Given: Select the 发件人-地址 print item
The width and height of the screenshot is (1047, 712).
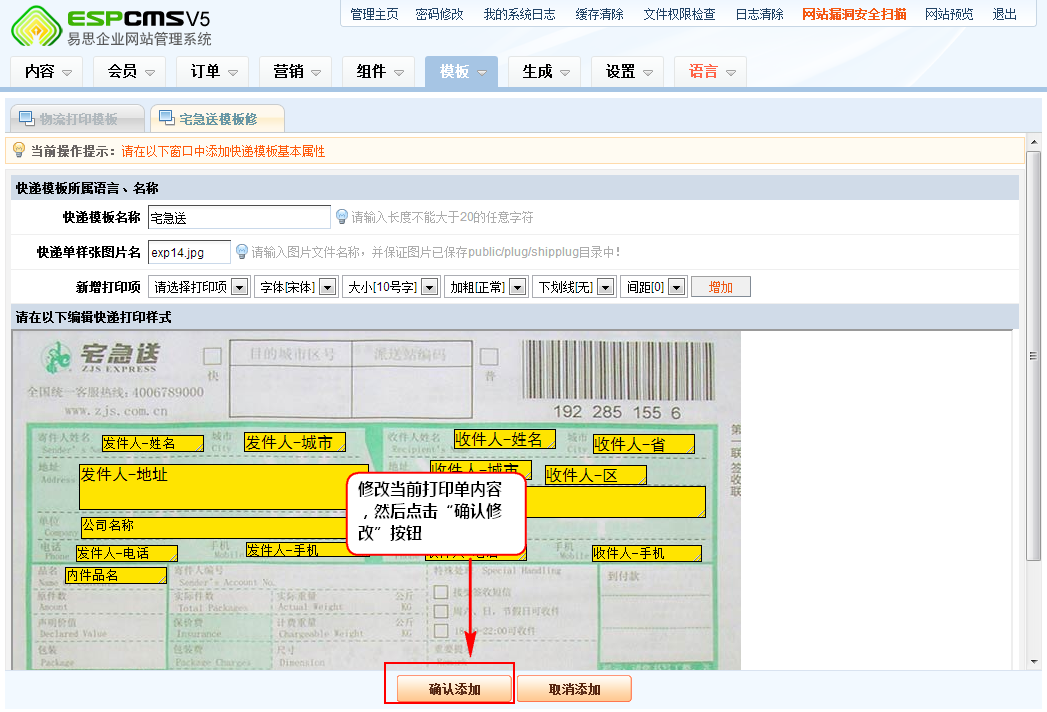Looking at the screenshot, I should point(224,487).
